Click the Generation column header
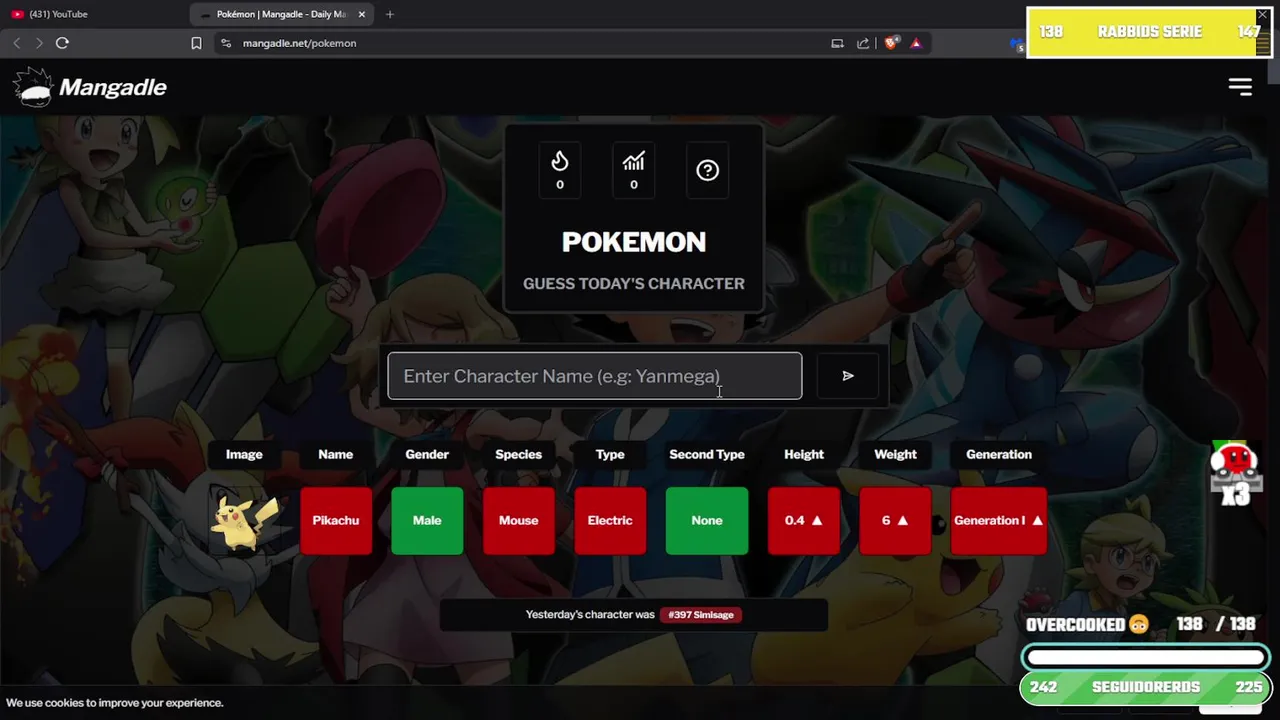1280x720 pixels. pyautogui.click(x=999, y=454)
